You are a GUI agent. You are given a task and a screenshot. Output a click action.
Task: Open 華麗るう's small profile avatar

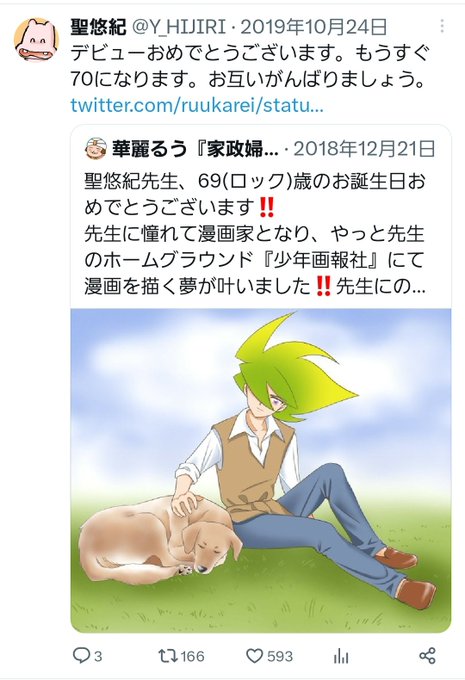96,149
